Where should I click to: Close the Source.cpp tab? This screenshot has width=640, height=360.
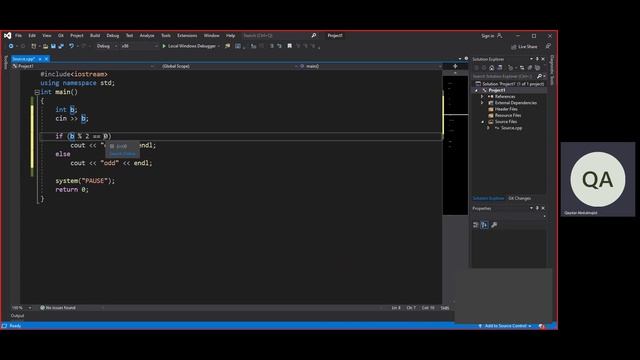click(46, 59)
